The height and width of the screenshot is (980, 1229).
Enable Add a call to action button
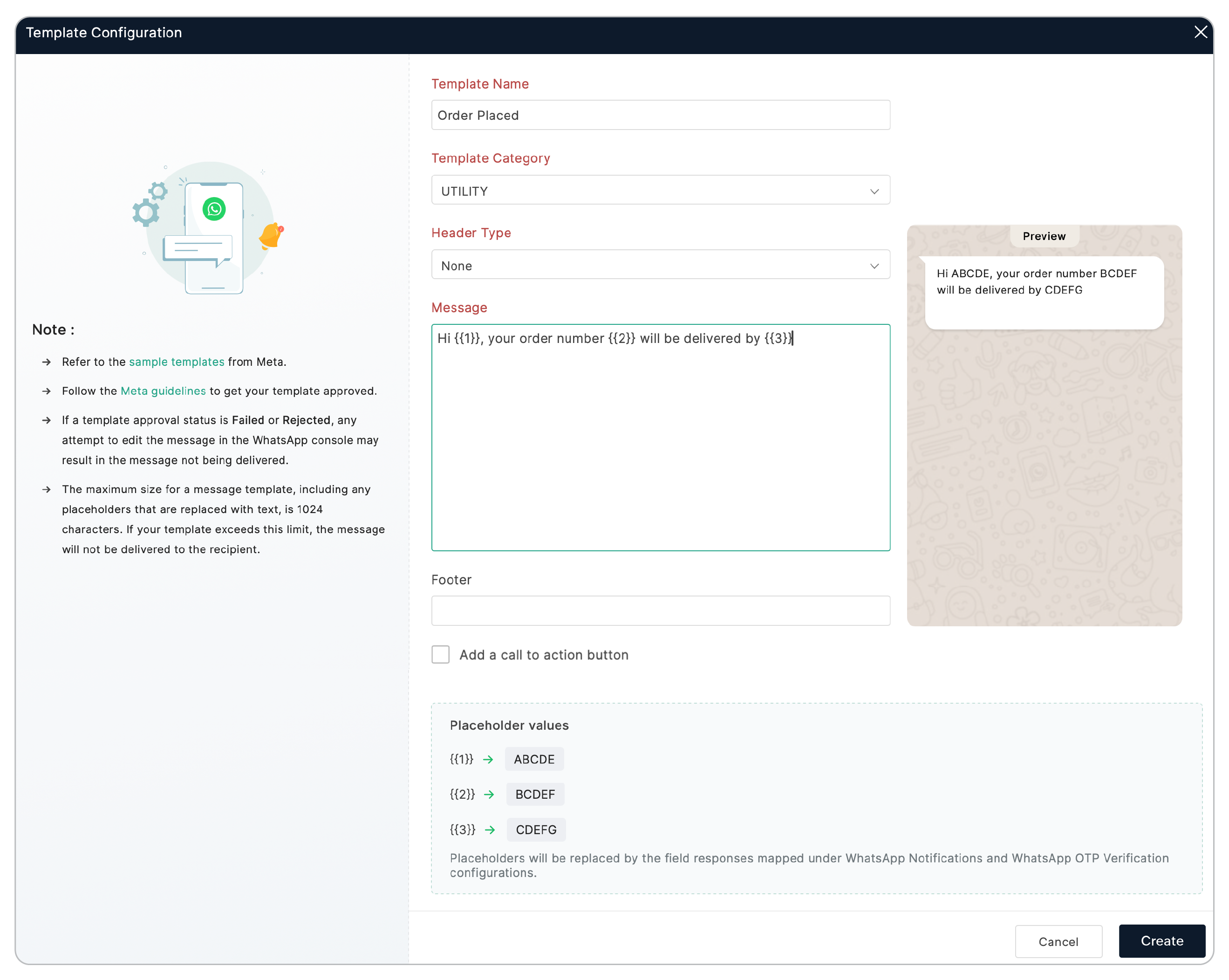441,654
